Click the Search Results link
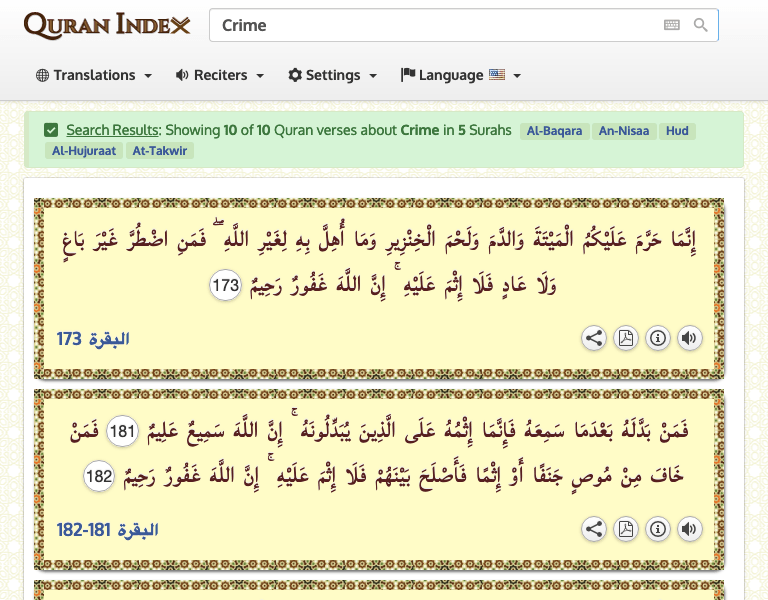768x600 pixels. [112, 130]
